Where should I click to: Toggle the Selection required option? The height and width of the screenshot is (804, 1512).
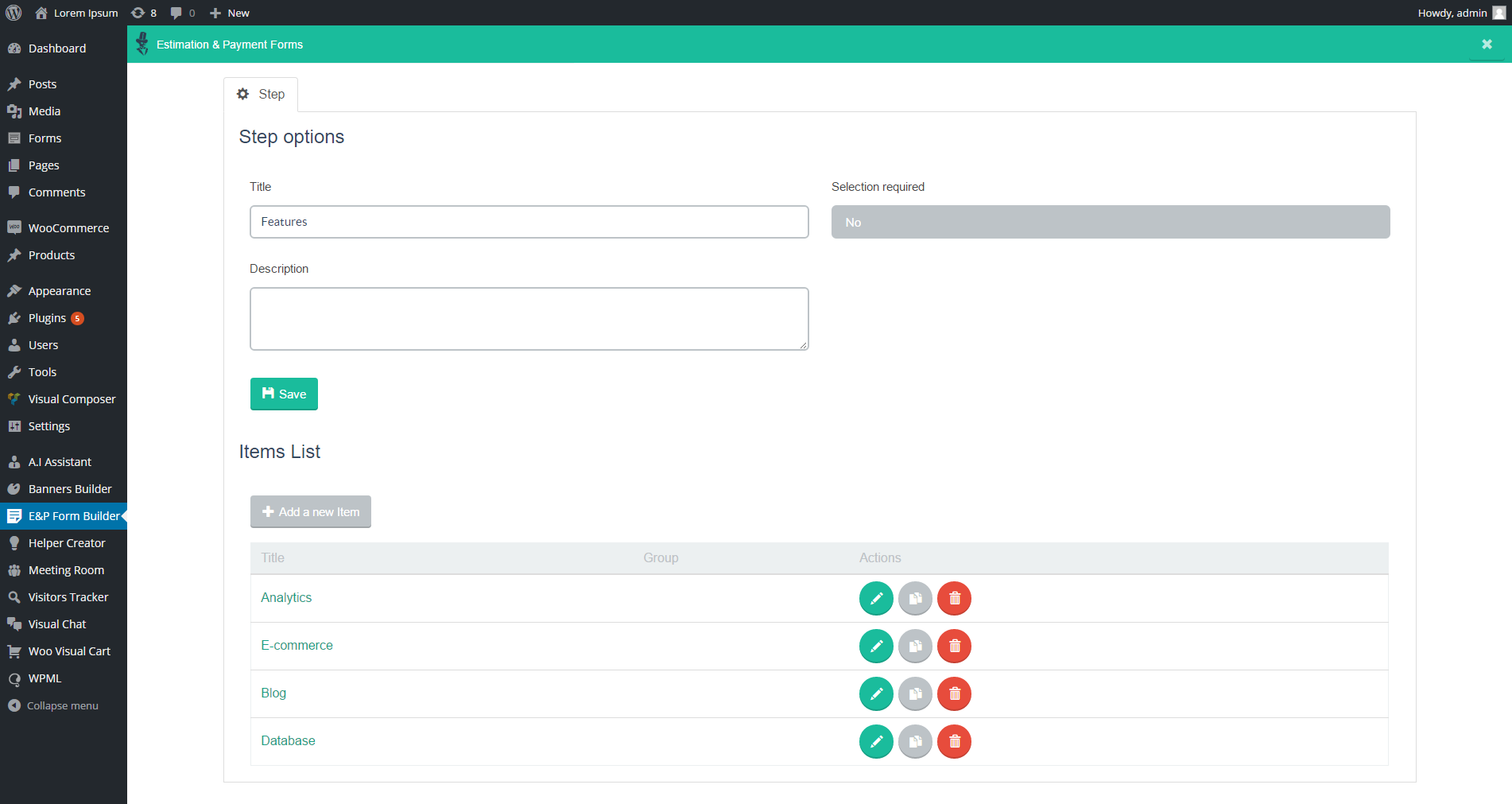1110,222
